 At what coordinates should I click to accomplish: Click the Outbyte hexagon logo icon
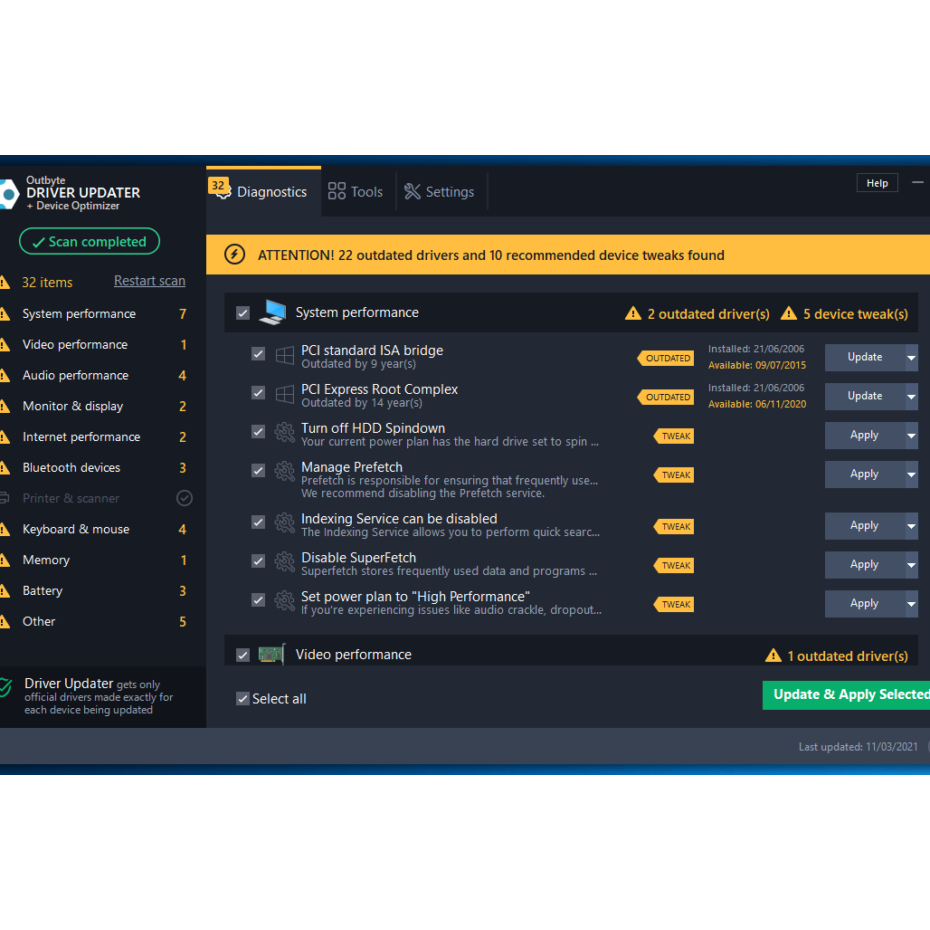pyautogui.click(x=8, y=193)
